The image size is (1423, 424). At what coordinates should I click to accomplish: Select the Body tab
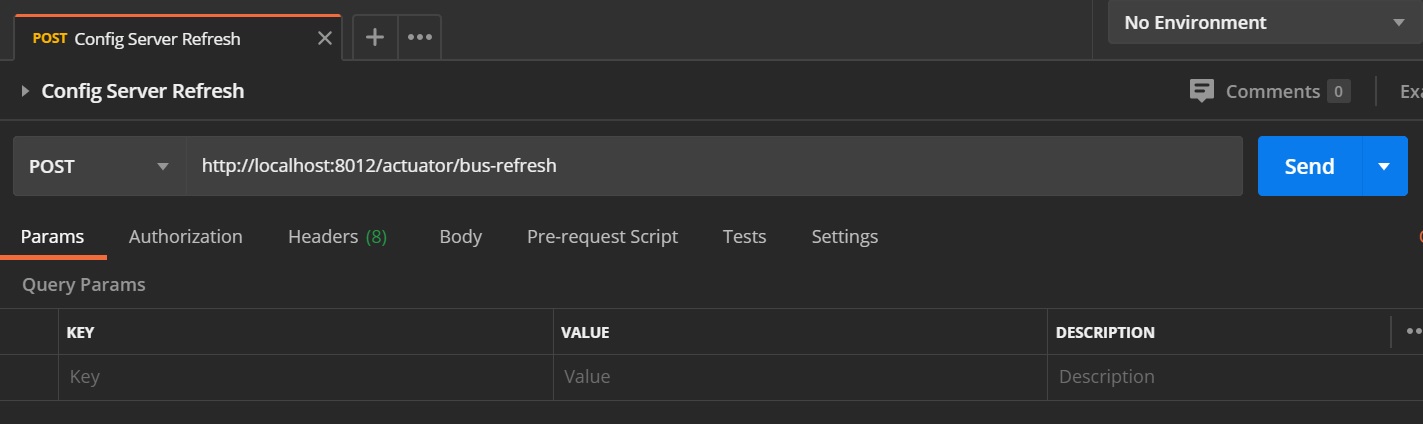click(460, 237)
